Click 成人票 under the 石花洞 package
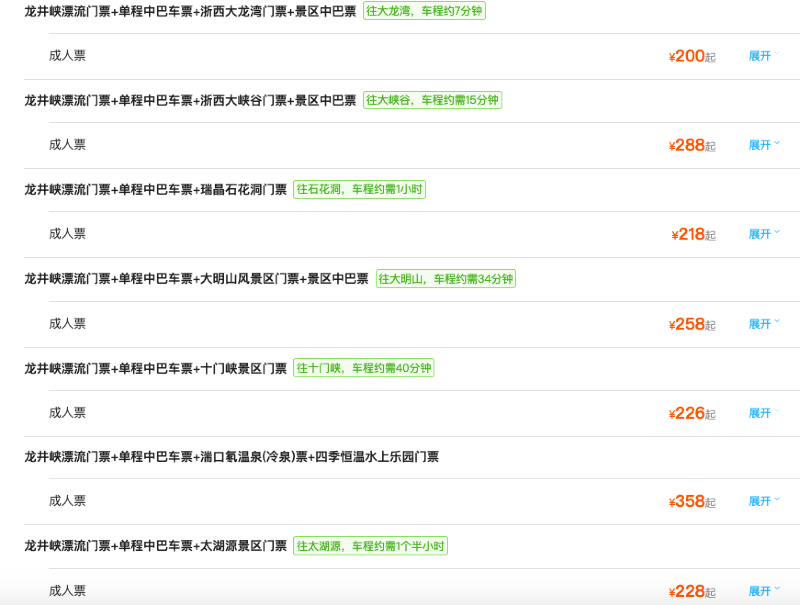This screenshot has height=605, width=800. (67, 234)
